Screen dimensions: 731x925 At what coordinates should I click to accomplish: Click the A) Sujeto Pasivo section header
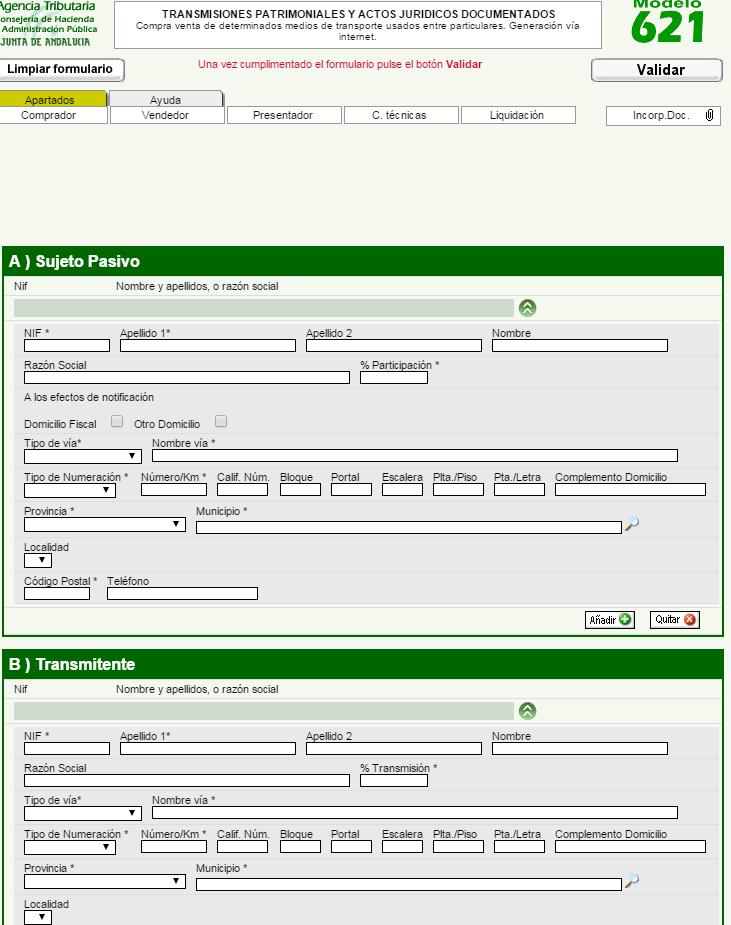[x=363, y=261]
